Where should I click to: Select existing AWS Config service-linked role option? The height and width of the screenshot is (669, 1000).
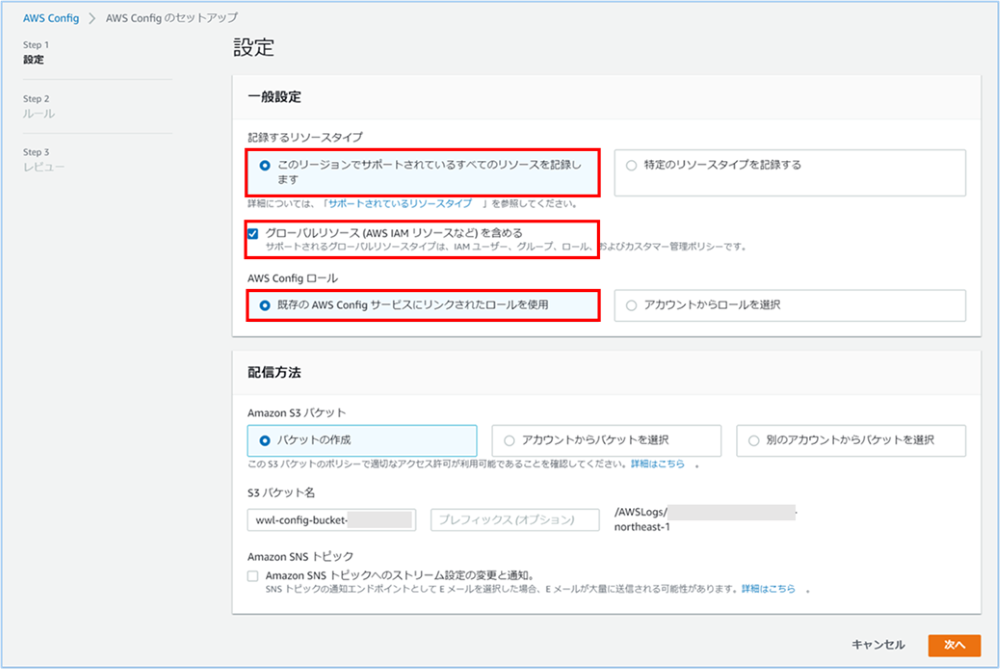click(423, 305)
